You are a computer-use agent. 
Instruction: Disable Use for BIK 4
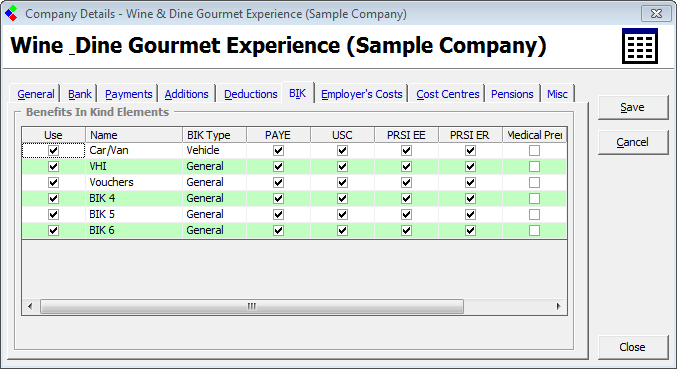54,199
